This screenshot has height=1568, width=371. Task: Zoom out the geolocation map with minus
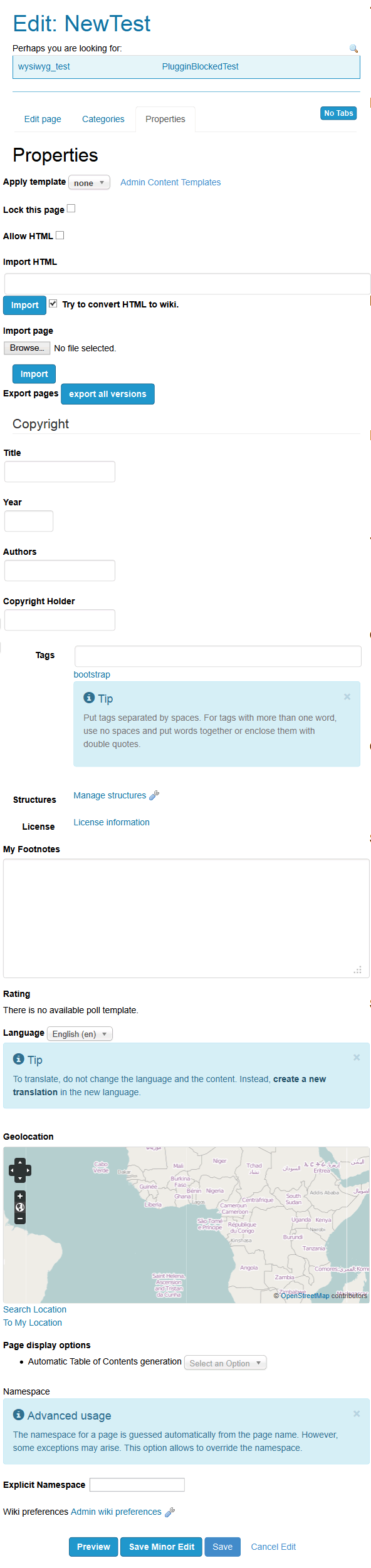point(20,1219)
